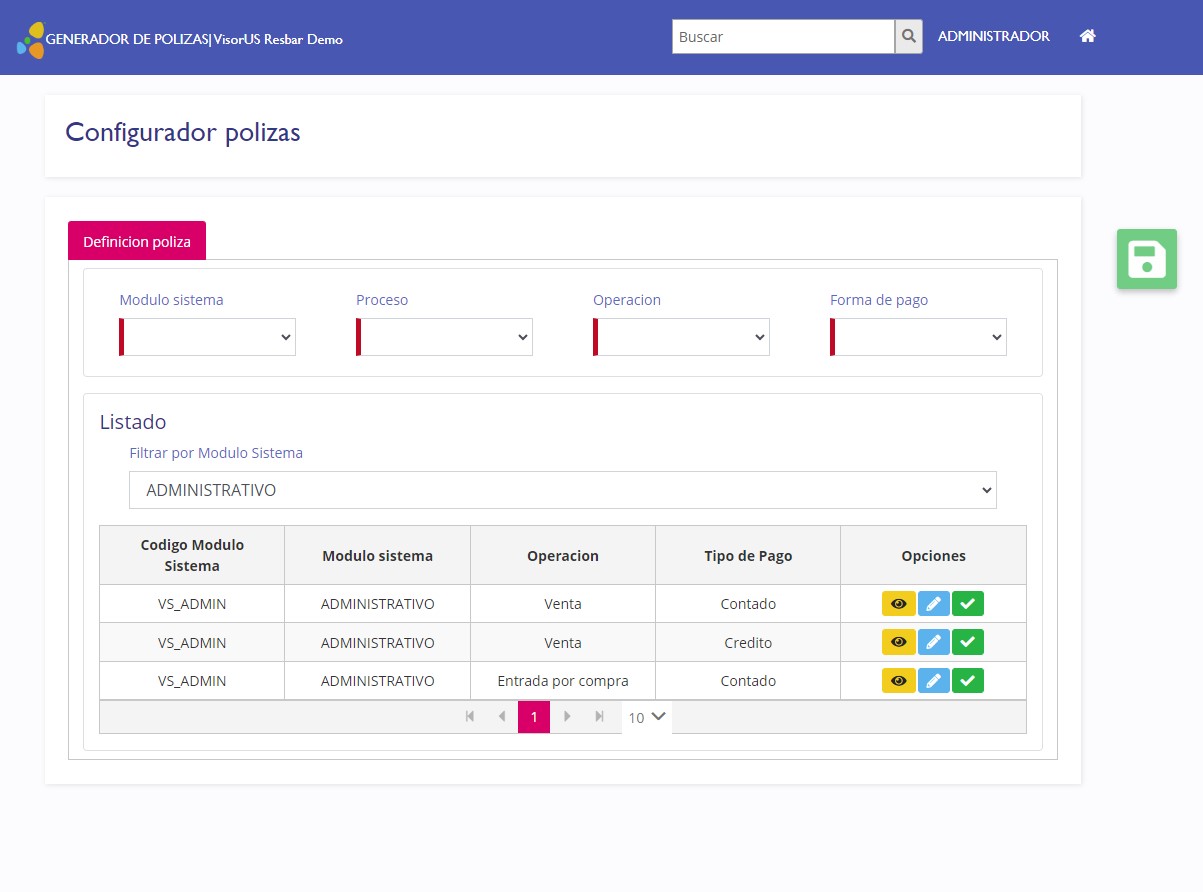Click the app logo in the header

pyautogui.click(x=30, y=40)
